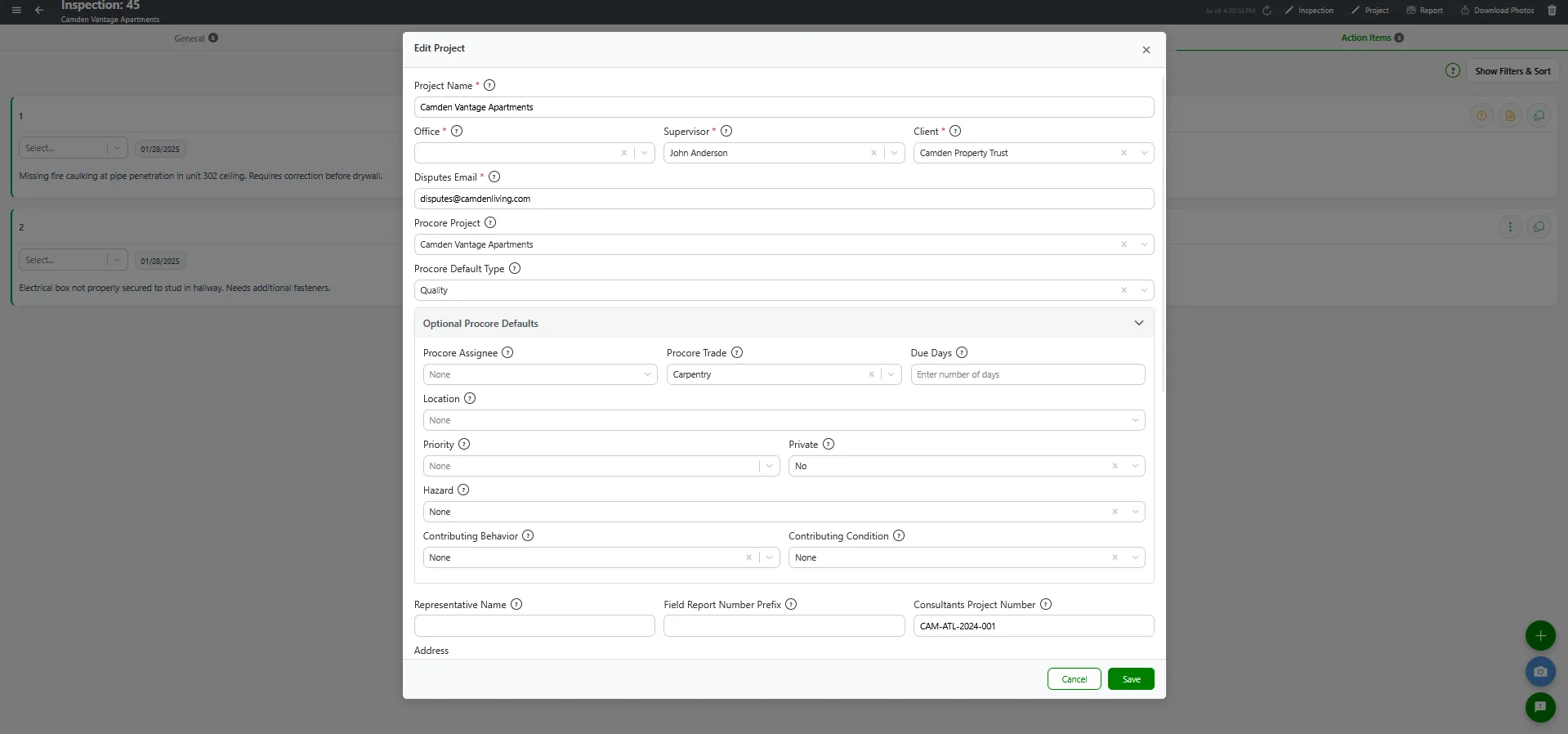This screenshot has width=1568, height=734.
Task: Click help icon next to Contributing Behavior
Action: point(528,535)
